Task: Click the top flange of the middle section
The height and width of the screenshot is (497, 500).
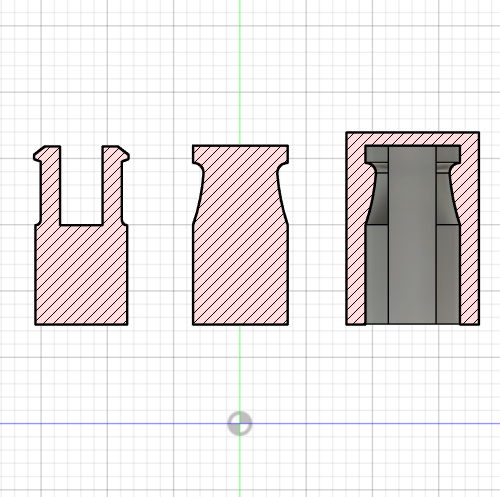Action: click(240, 154)
